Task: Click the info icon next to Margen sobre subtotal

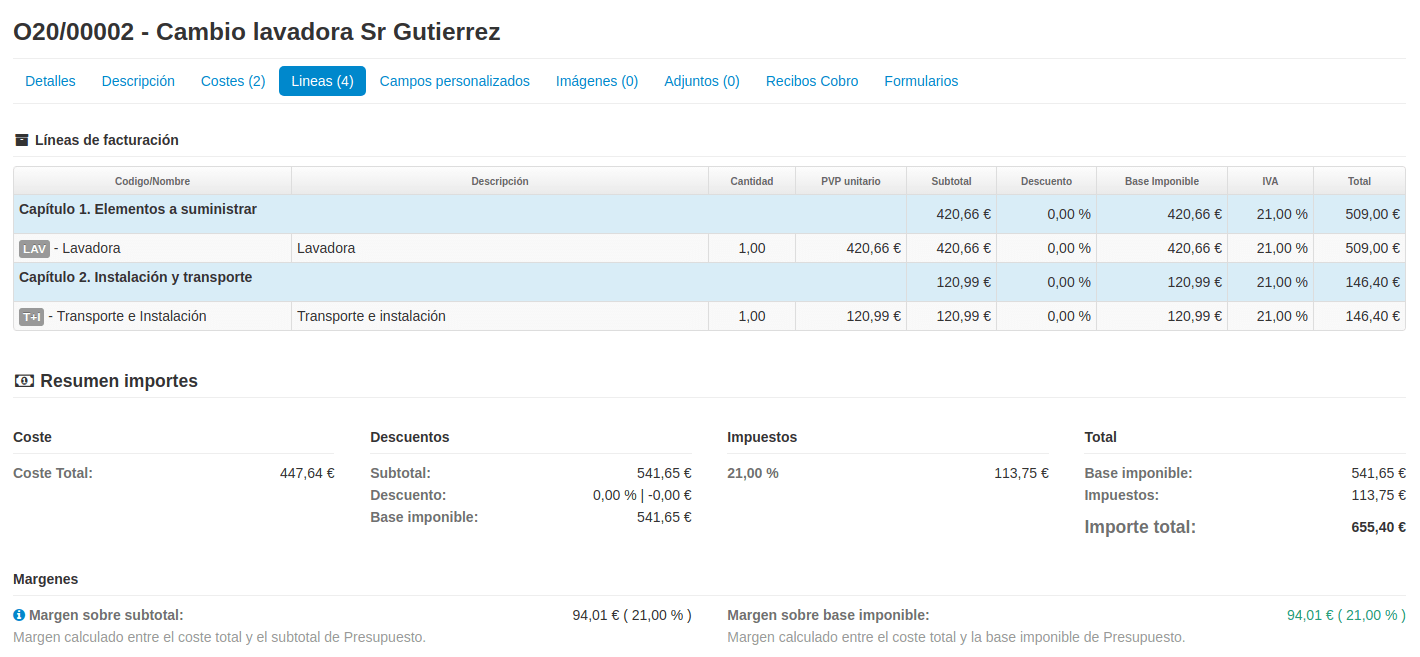Action: pyautogui.click(x=19, y=615)
